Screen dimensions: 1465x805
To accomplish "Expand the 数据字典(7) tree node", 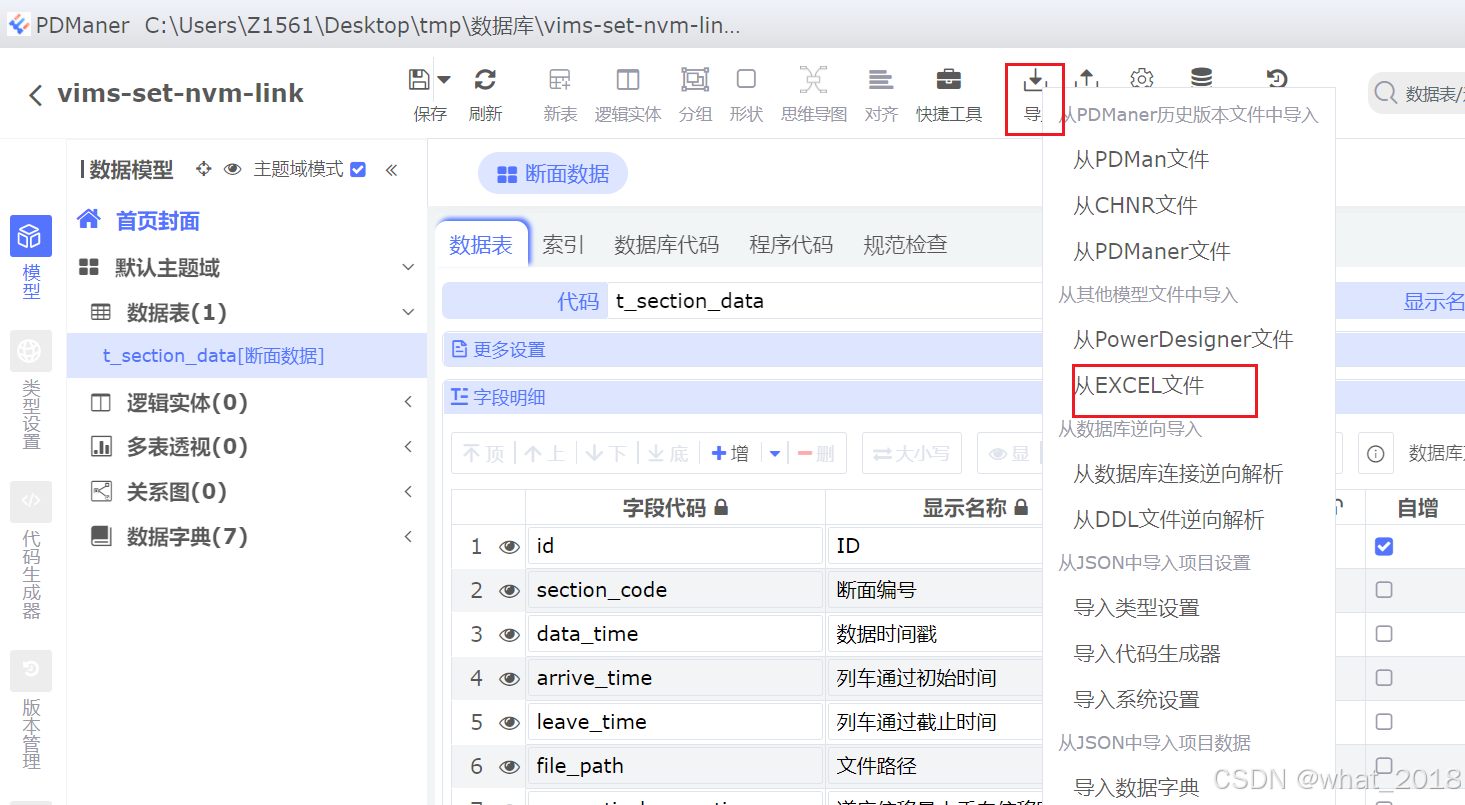I will click(408, 536).
